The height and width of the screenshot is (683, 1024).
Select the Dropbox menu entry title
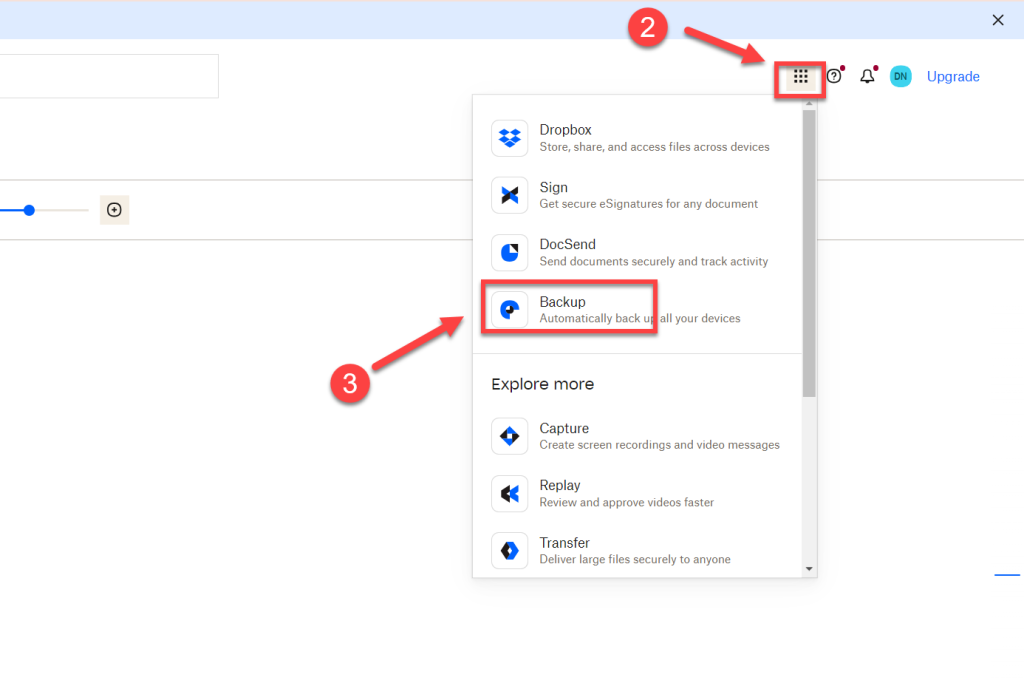[x=566, y=130]
